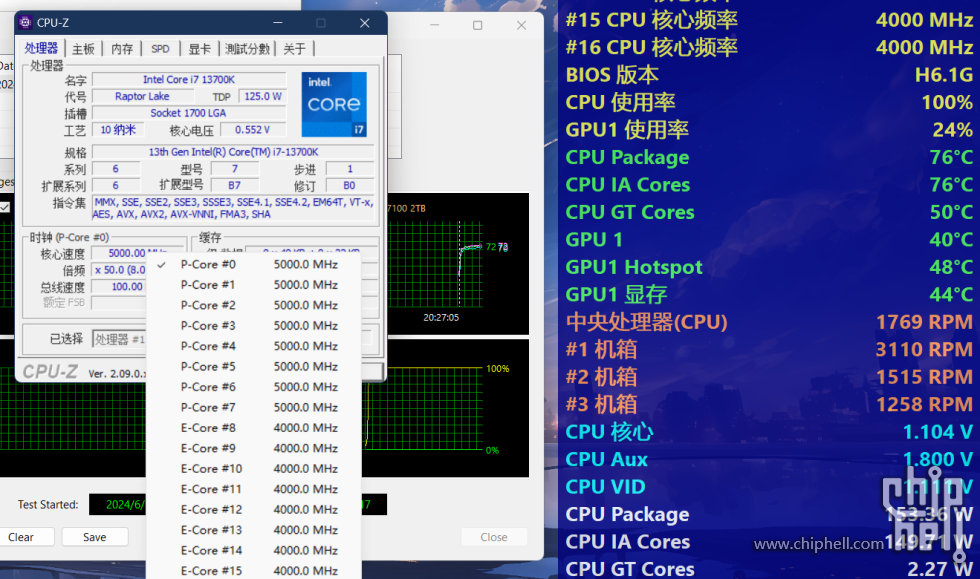Click the 'CPU GT Cores' 50°C row
This screenshot has height=579, width=980.
(x=769, y=212)
